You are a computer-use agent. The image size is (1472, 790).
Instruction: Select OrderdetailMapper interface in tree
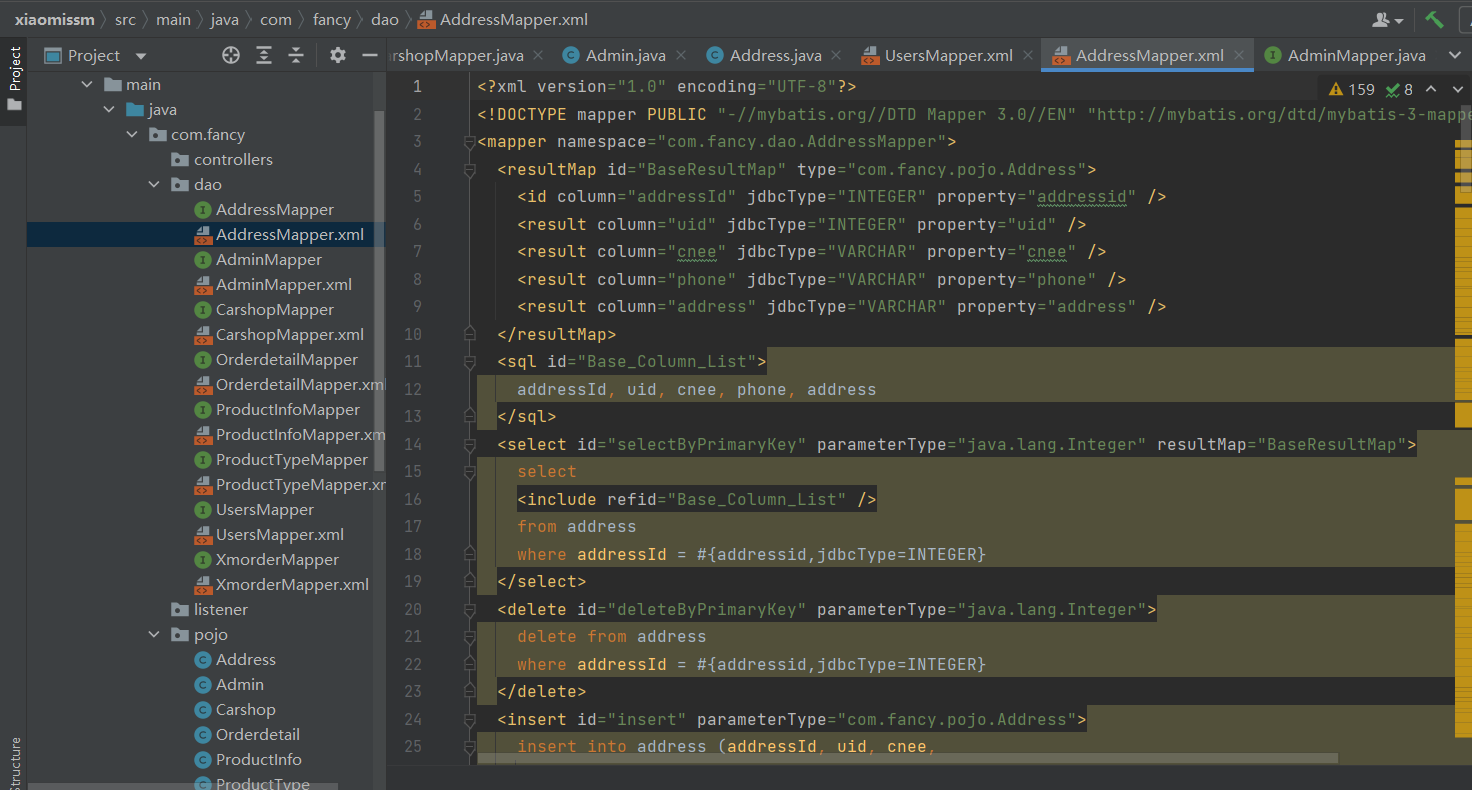(x=287, y=360)
